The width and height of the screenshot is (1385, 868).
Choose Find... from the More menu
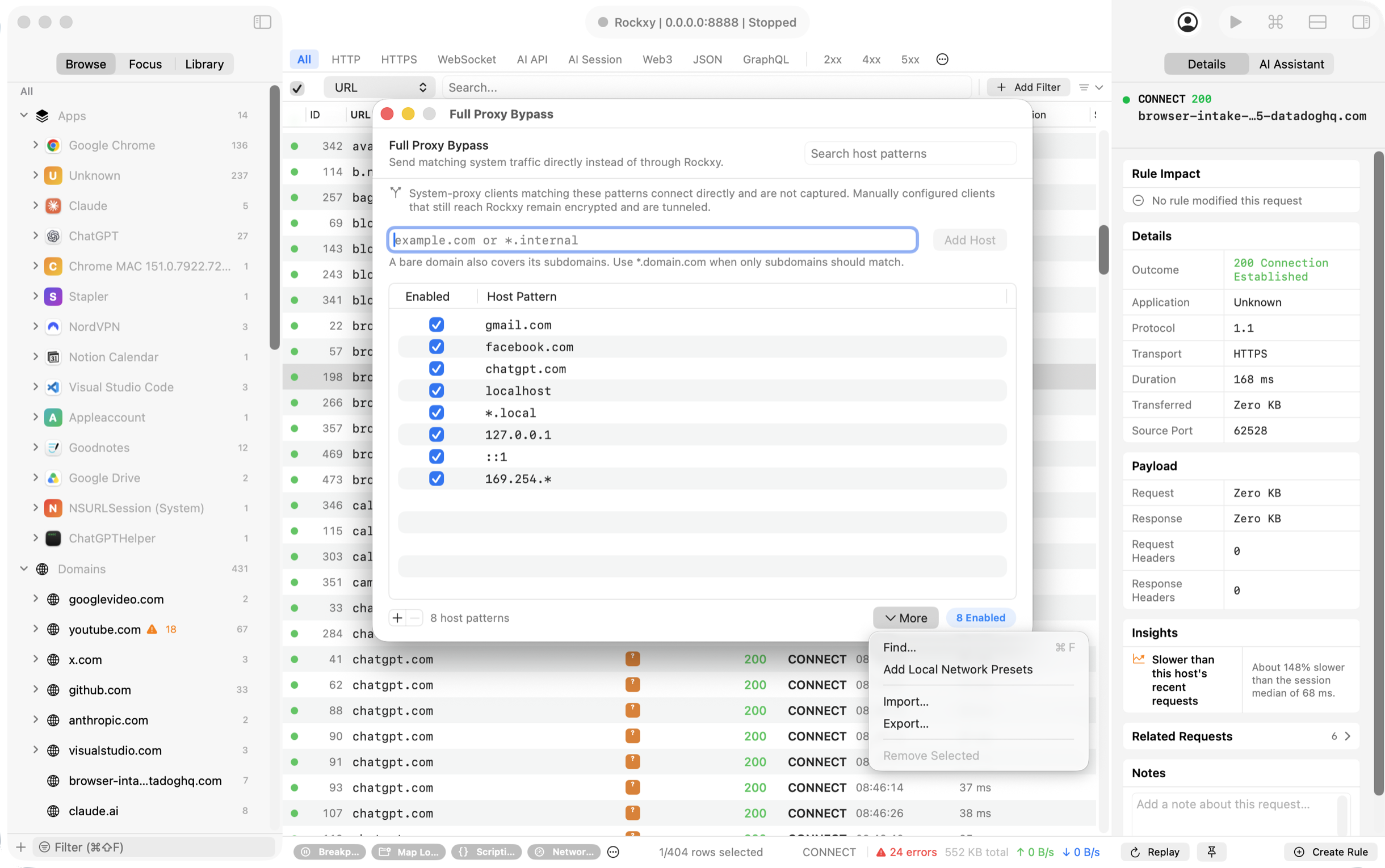click(x=979, y=647)
